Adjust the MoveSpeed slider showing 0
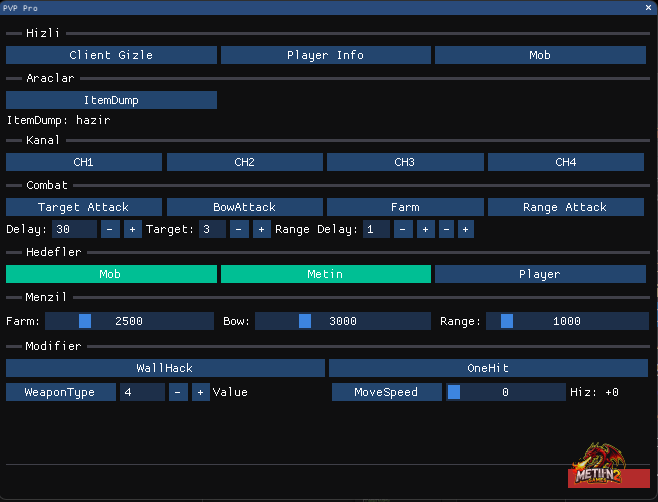Image resolution: width=658 pixels, height=502 pixels. [x=506, y=392]
